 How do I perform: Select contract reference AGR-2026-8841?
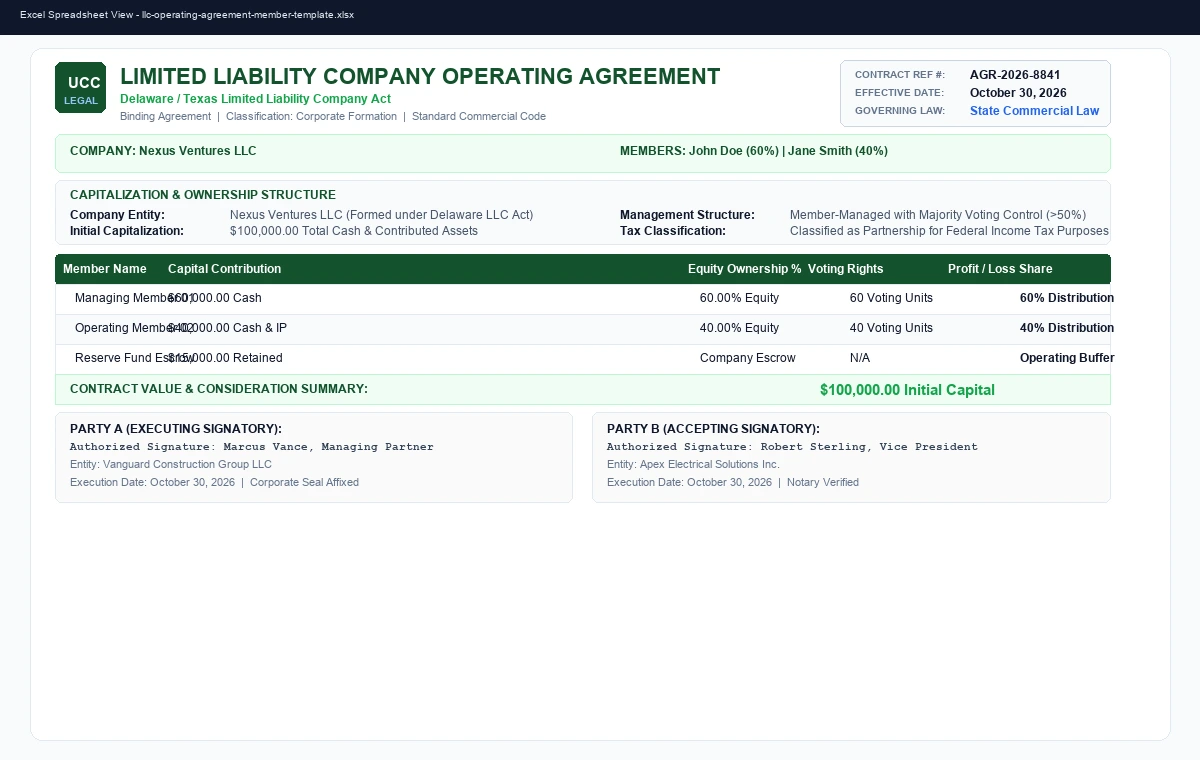pyautogui.click(x=1015, y=75)
